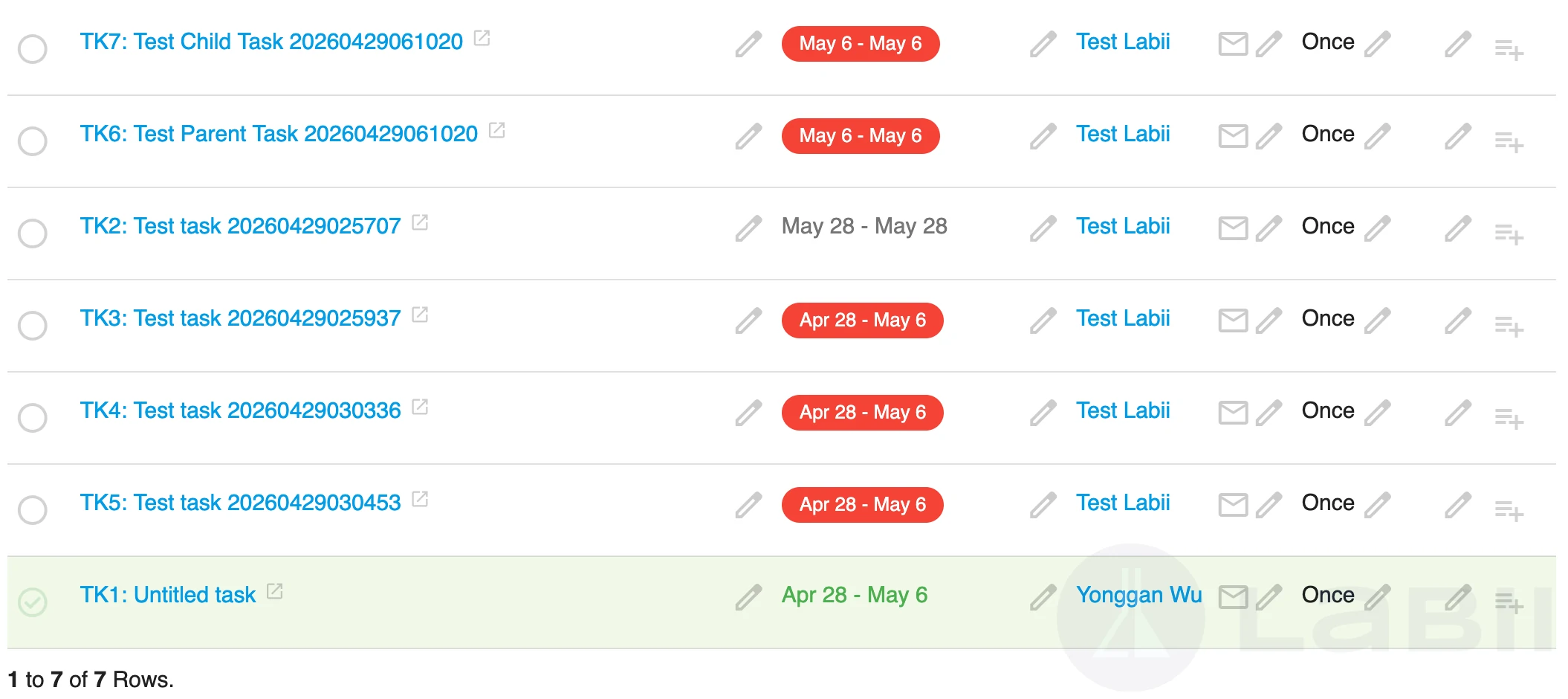Viewport: 1568px width, 699px height.
Task: Toggle completion circle for TK3 task
Action: coord(33,326)
